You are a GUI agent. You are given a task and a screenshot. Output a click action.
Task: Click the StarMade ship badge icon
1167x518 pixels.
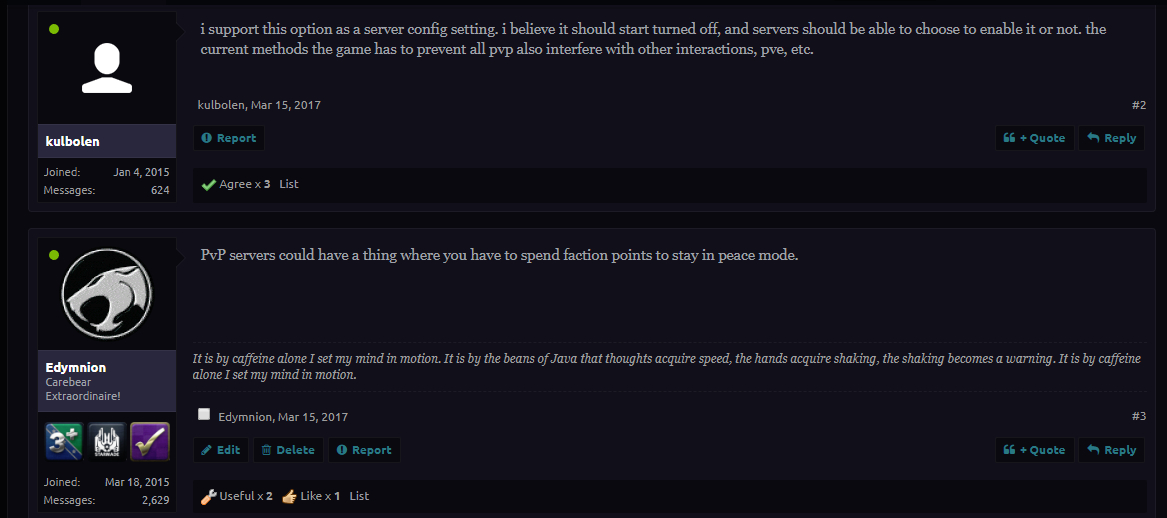pyautogui.click(x=107, y=441)
